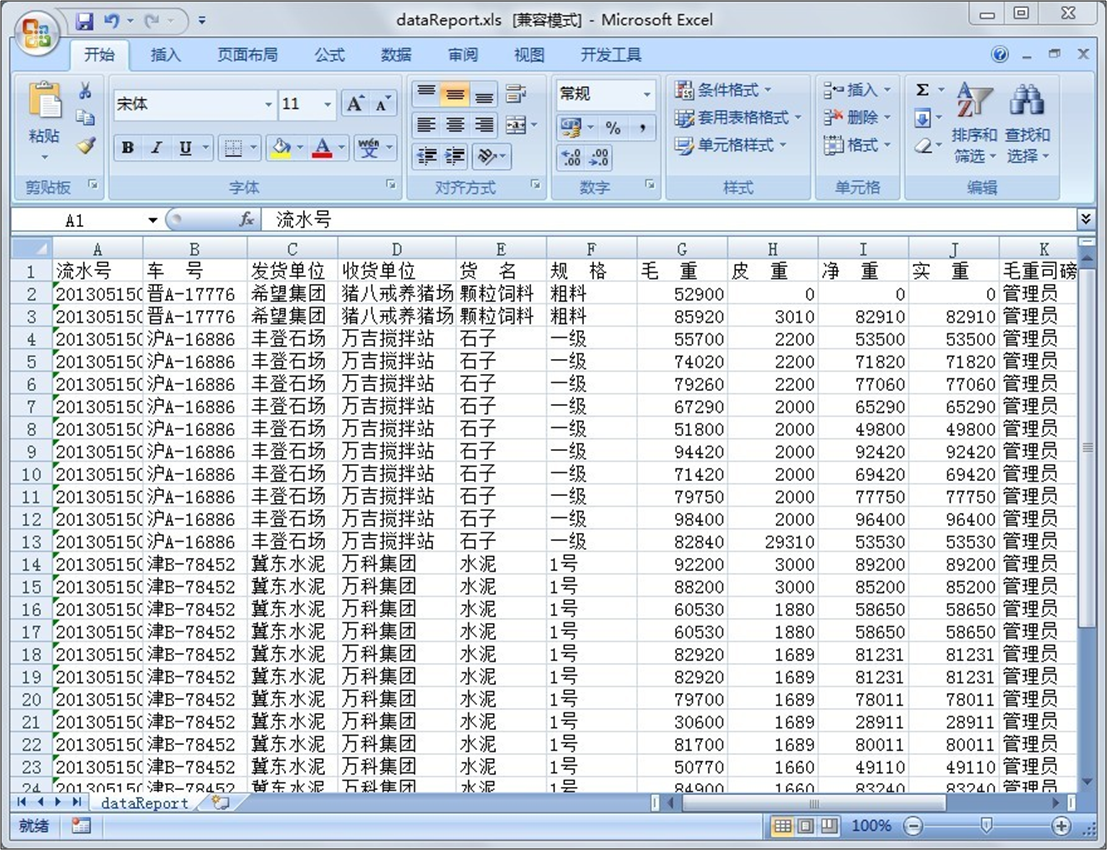Viewport: 1107px width, 850px height.
Task: Switch to the 插入 ribbon tab
Action: (165, 55)
